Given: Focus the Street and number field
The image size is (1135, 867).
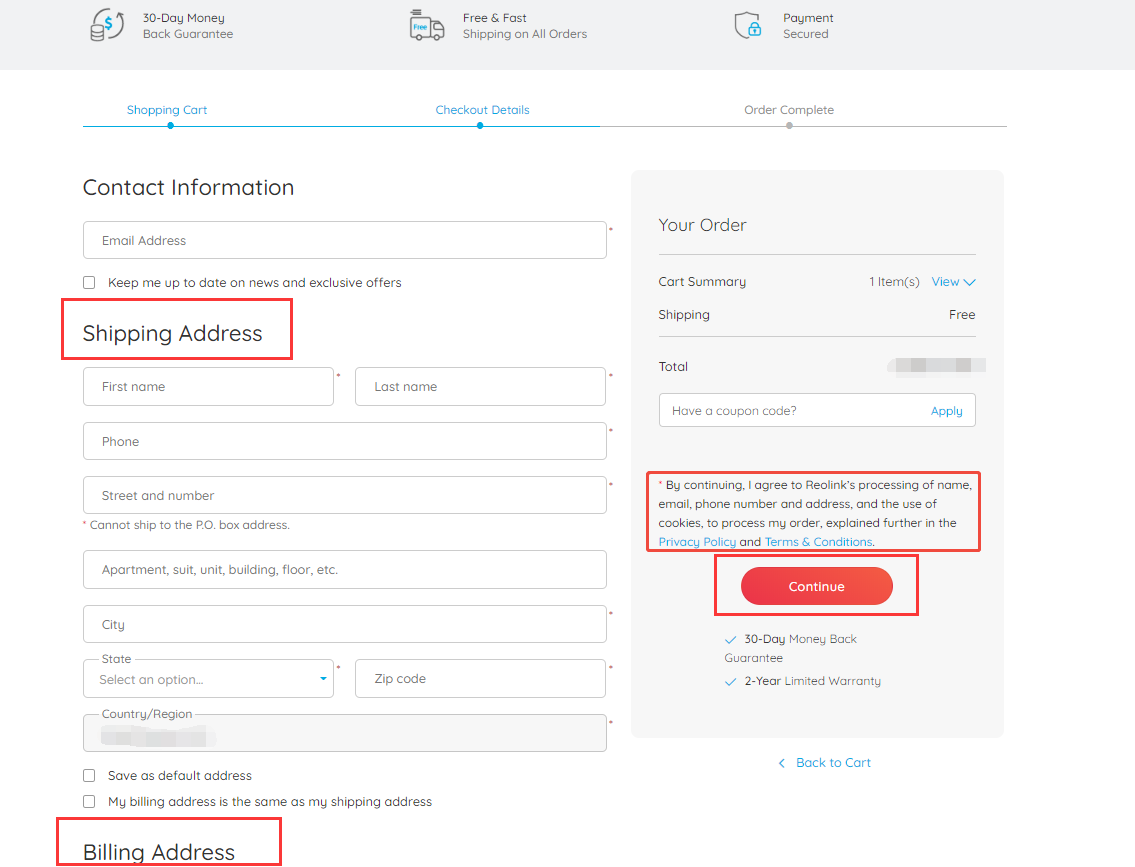Looking at the screenshot, I should 344,496.
